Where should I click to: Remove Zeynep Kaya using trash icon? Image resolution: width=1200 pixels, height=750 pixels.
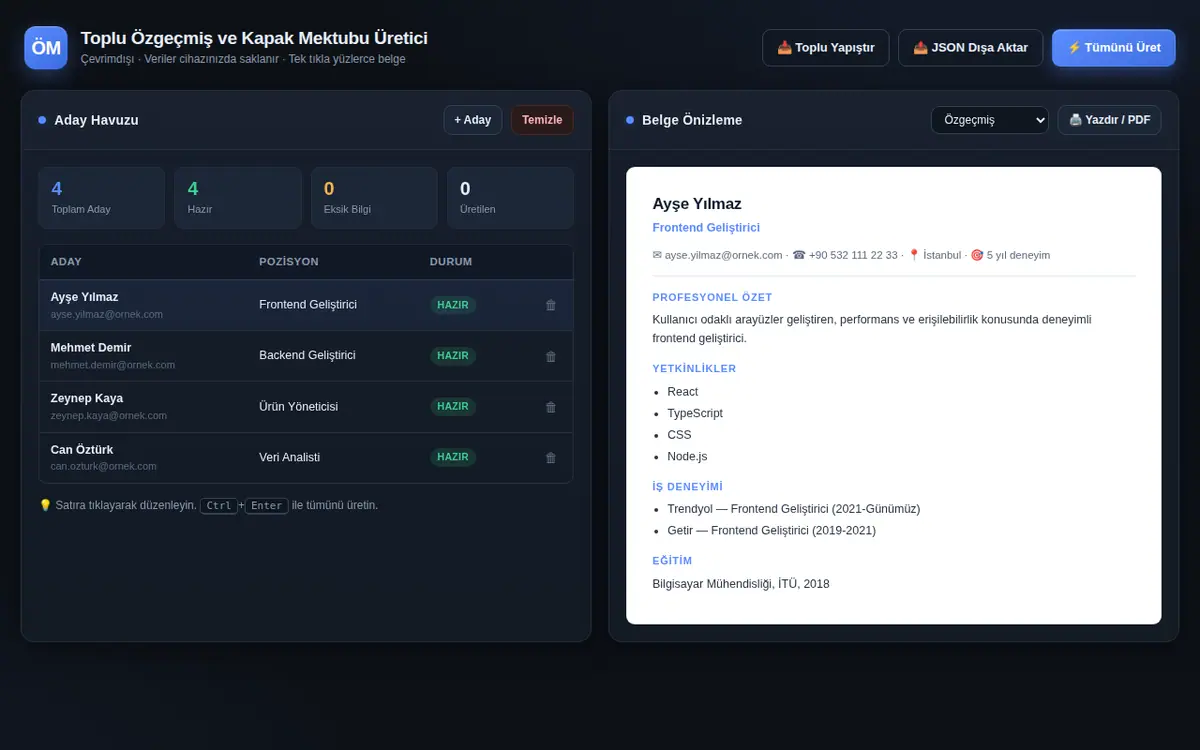pos(551,407)
